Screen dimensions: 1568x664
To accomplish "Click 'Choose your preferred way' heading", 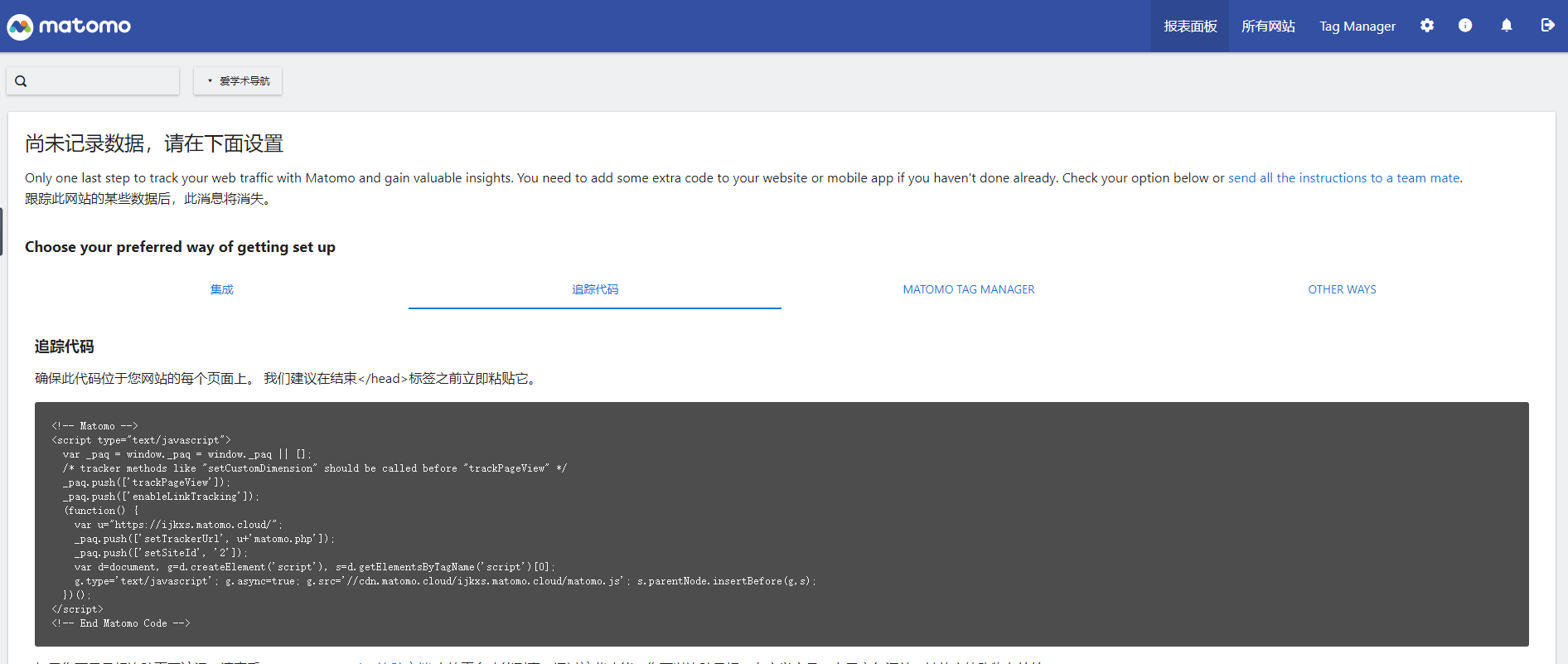I will (180, 247).
